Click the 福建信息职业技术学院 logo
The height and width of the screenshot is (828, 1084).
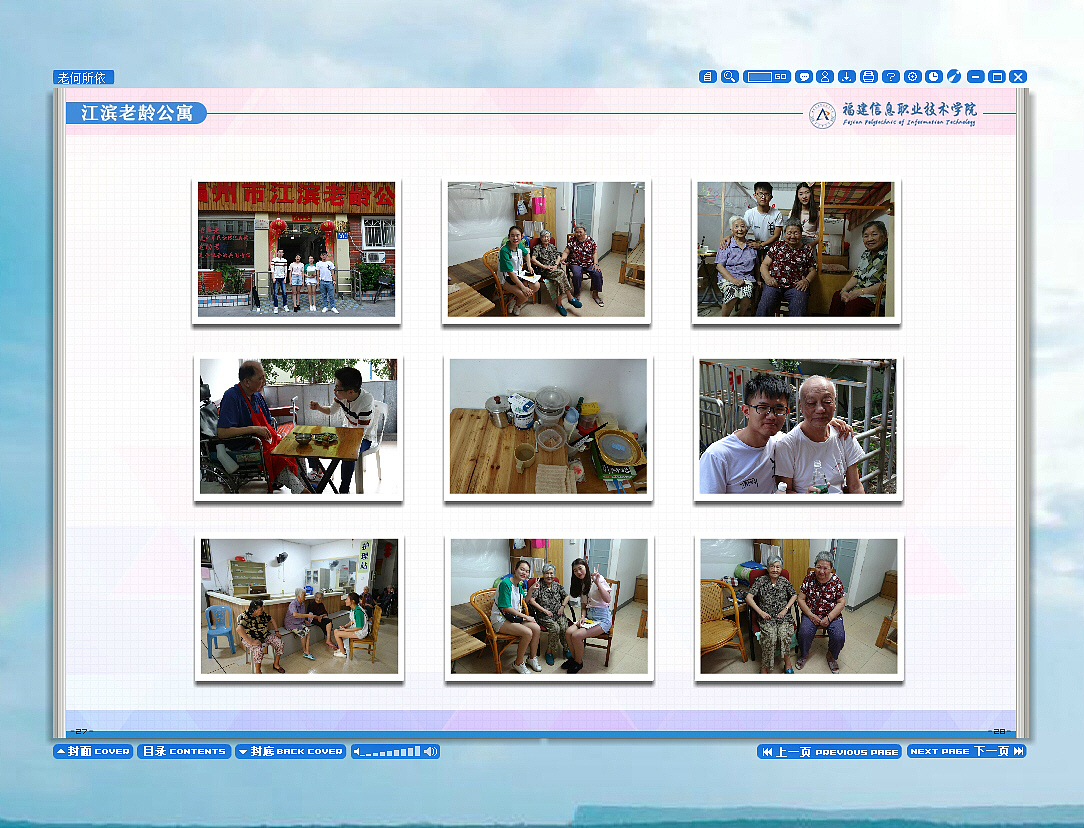(x=893, y=114)
